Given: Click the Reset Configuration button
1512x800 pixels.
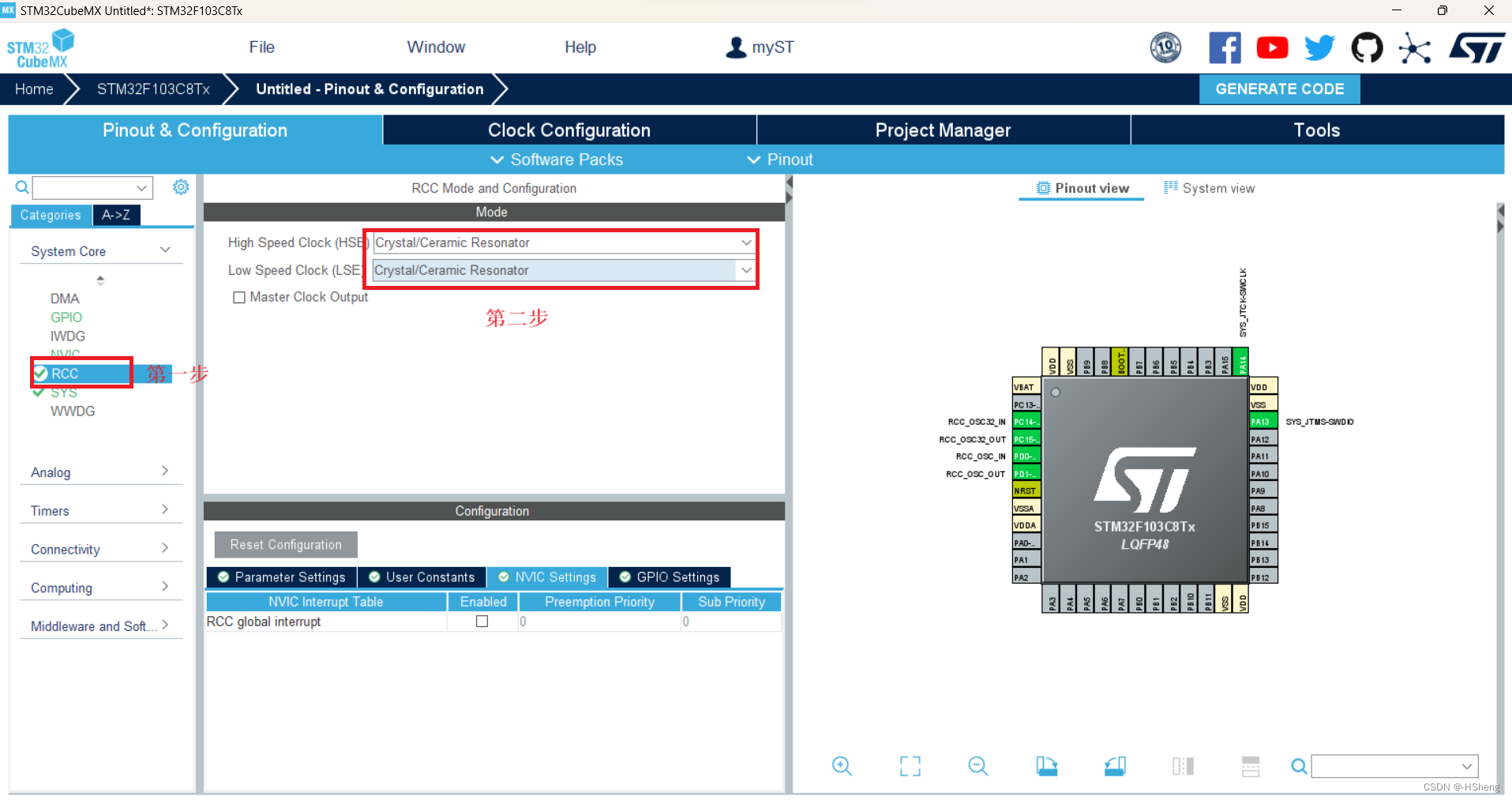Looking at the screenshot, I should [285, 544].
